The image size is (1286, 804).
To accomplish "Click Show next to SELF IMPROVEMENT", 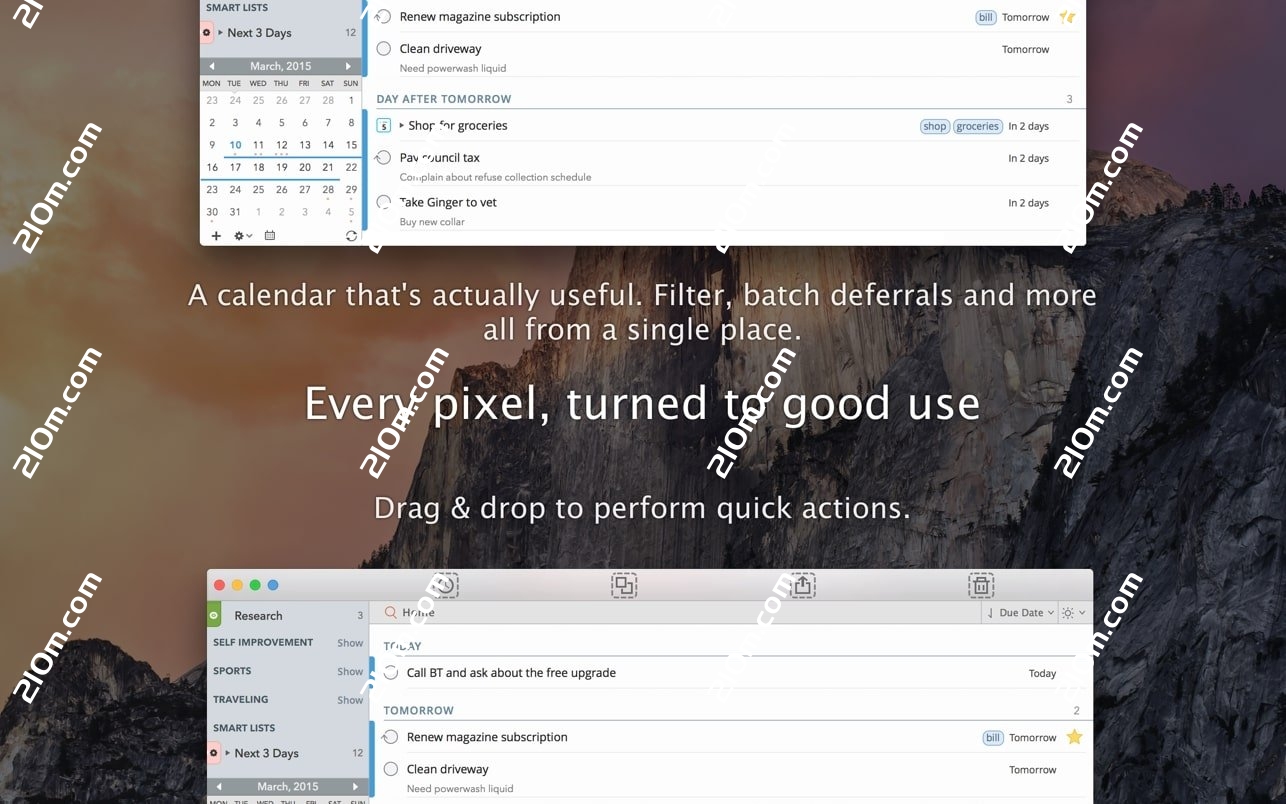I will 349,642.
